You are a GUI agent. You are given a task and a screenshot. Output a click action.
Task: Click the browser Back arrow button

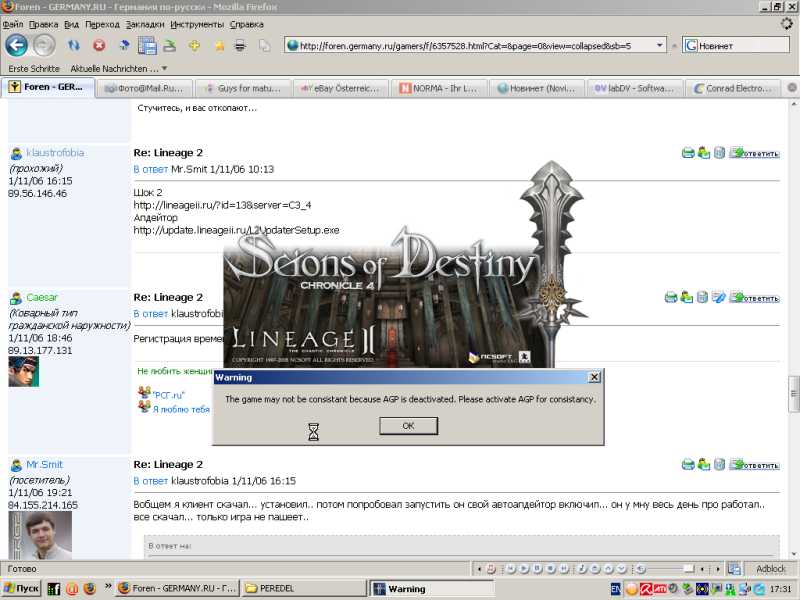[16, 45]
